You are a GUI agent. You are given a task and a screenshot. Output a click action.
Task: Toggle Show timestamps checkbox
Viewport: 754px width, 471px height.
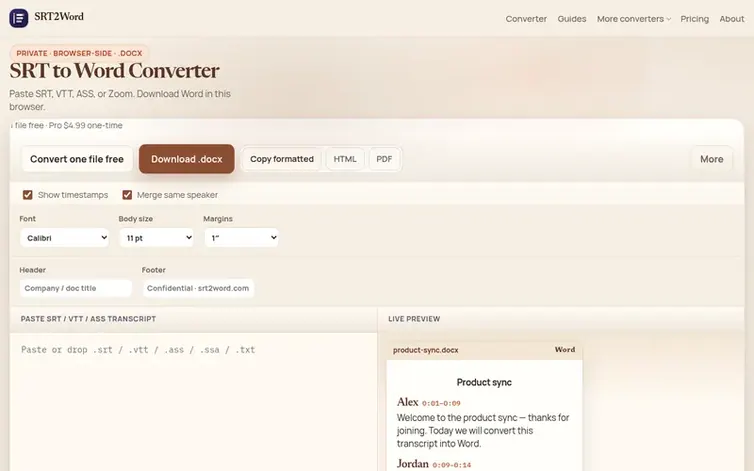[x=28, y=195]
